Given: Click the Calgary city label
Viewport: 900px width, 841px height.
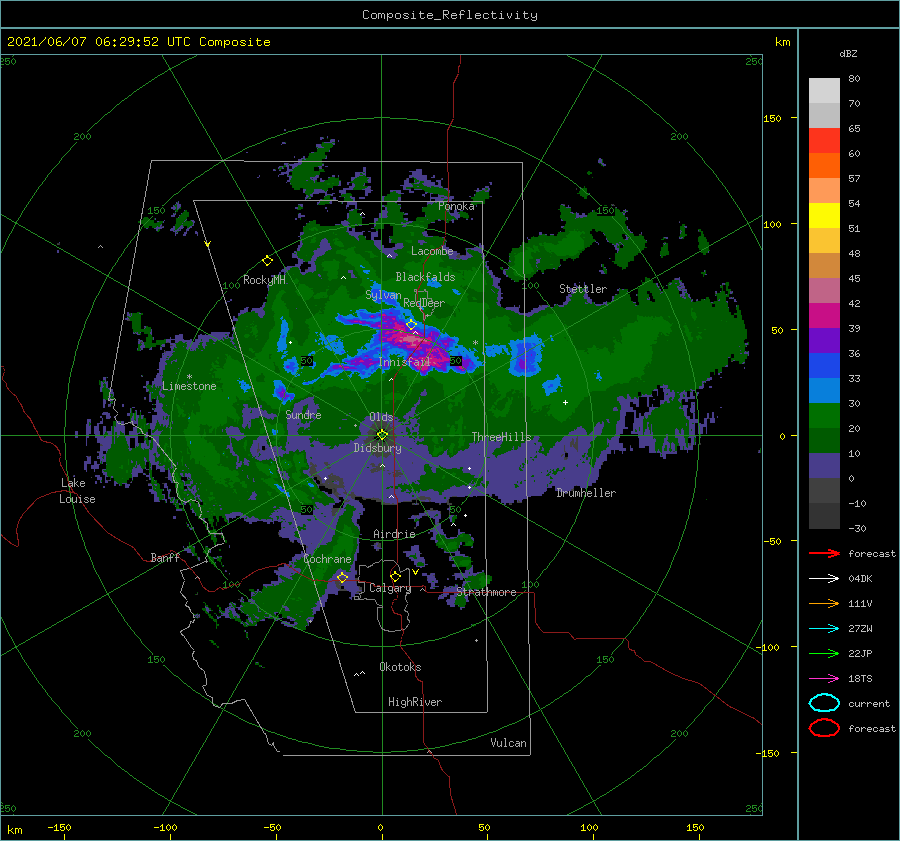Looking at the screenshot, I should point(390,588).
